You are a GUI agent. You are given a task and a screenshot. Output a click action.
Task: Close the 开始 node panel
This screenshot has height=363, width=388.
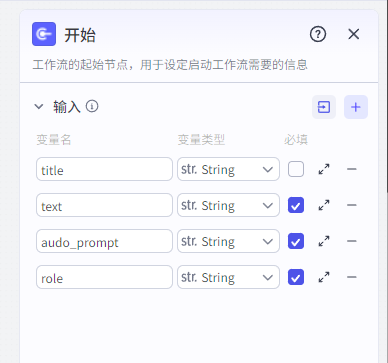coord(354,34)
